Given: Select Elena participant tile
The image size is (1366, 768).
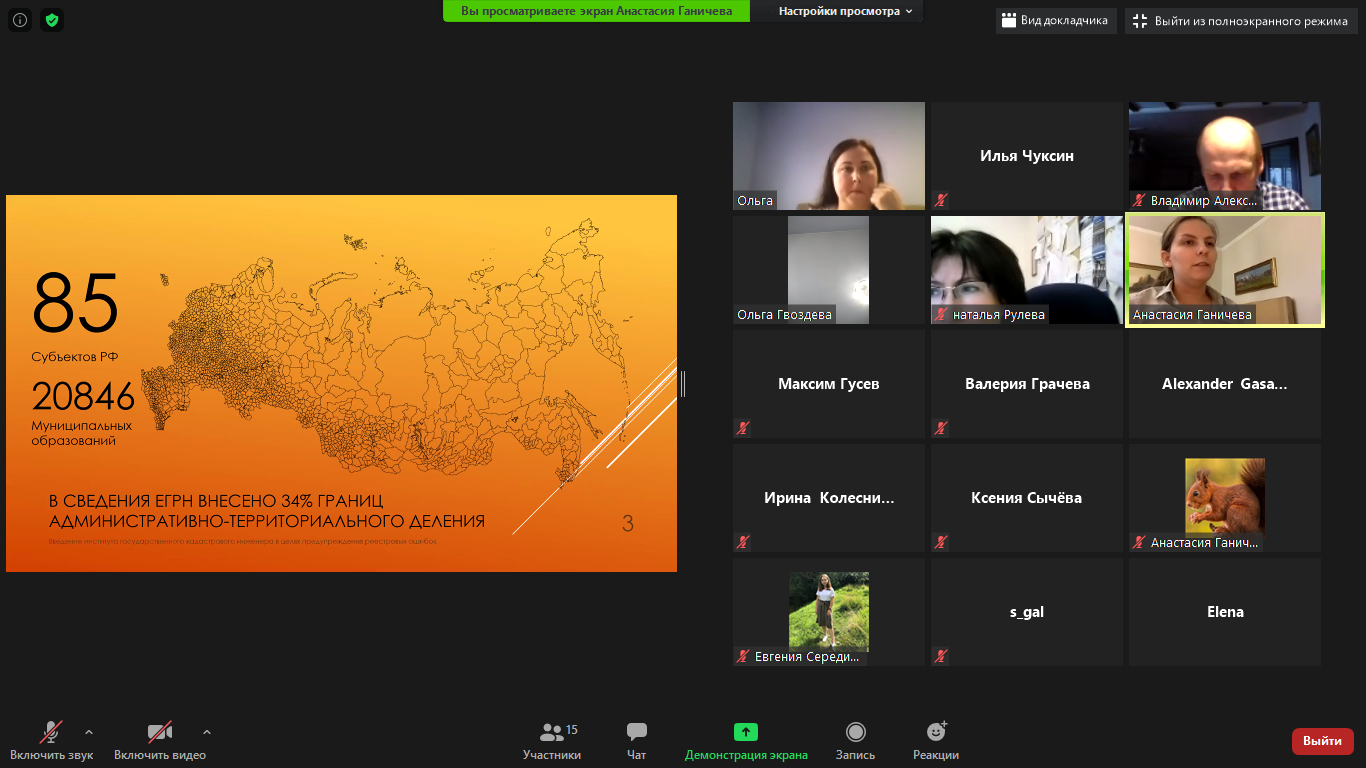Looking at the screenshot, I should (x=1225, y=612).
